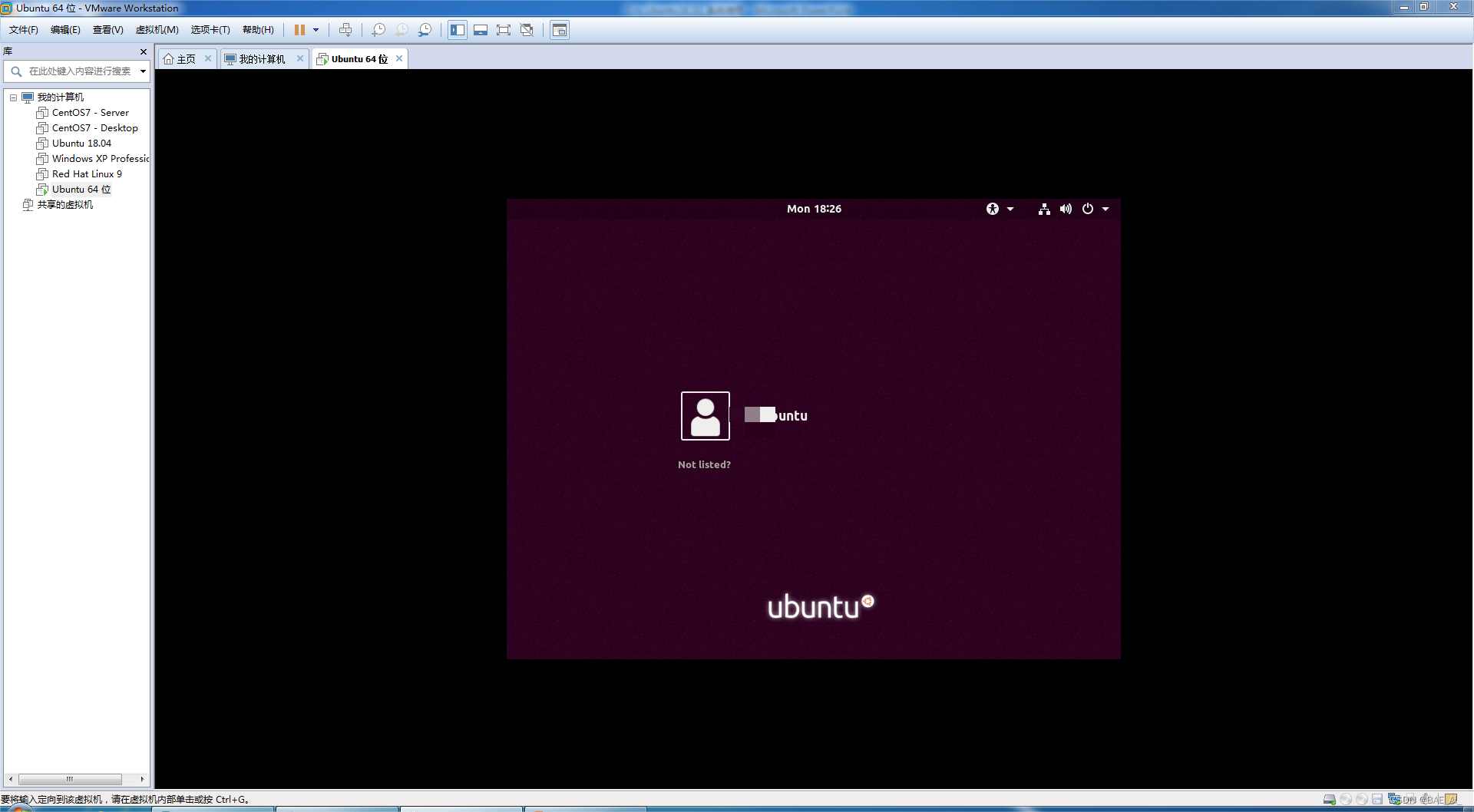
Task: Click the floppy drive status icon
Action: click(x=1377, y=800)
